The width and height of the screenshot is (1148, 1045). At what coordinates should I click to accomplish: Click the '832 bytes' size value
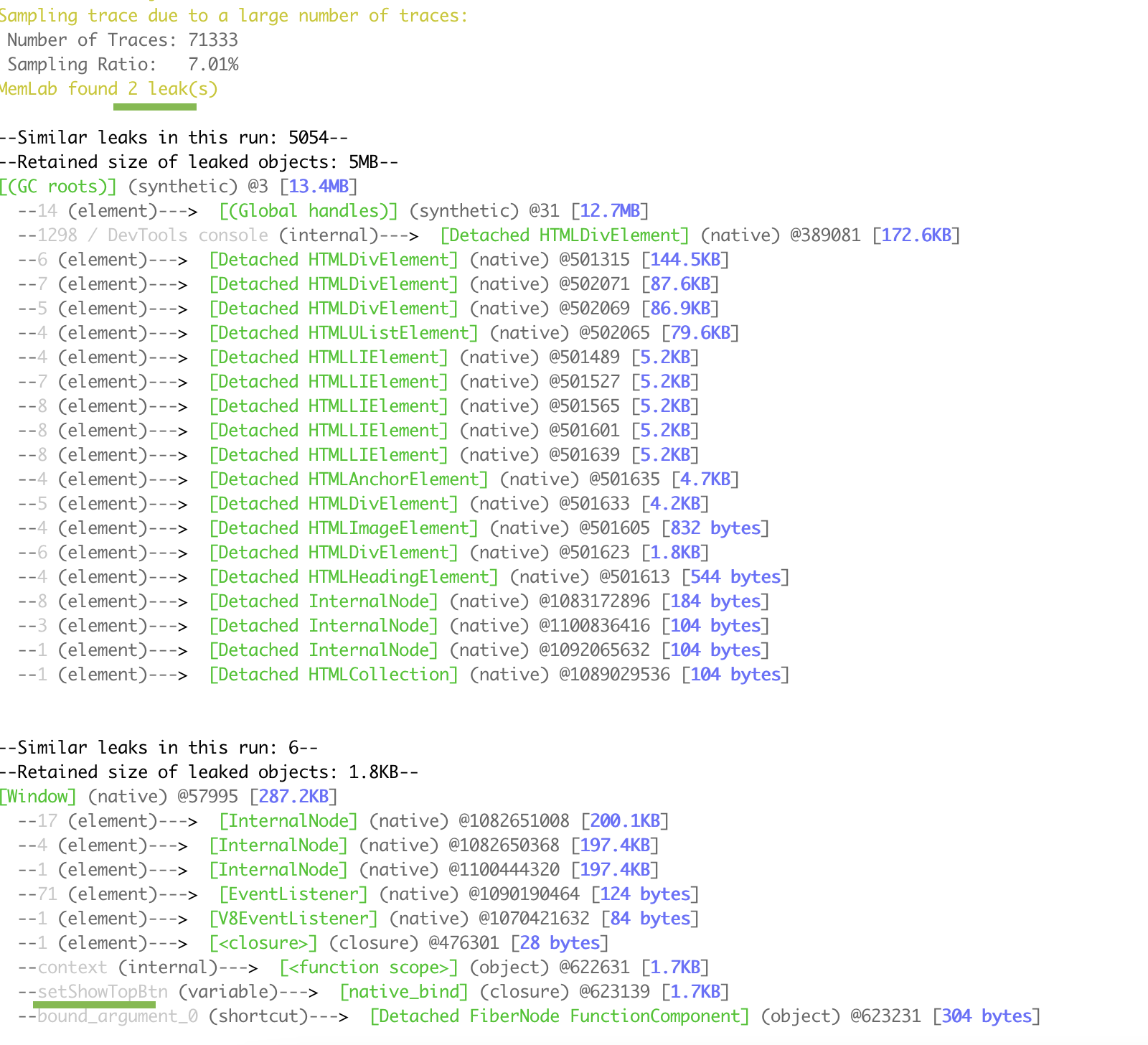tap(715, 528)
